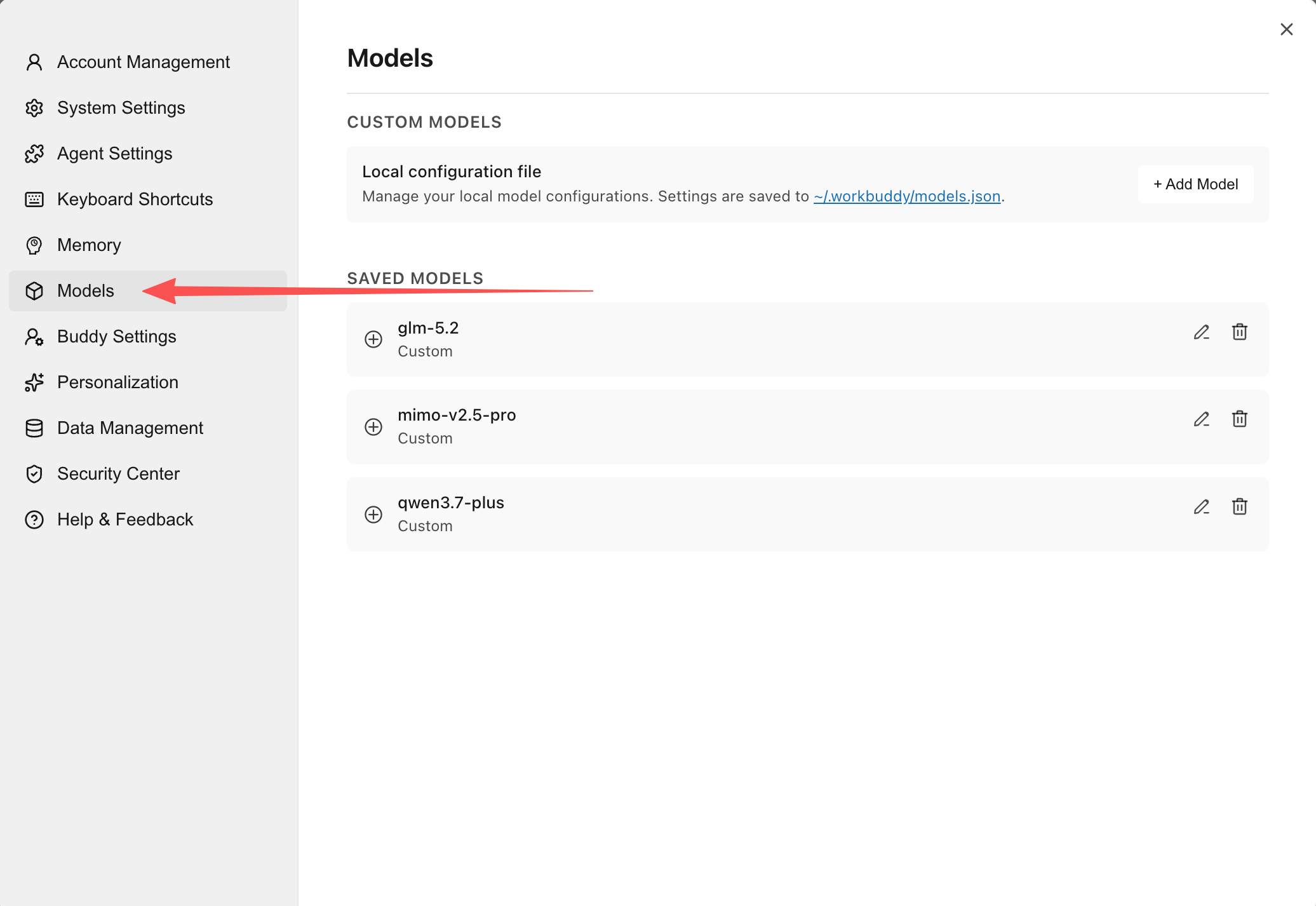
Task: Click the Memory icon in sidebar
Action: click(x=34, y=245)
